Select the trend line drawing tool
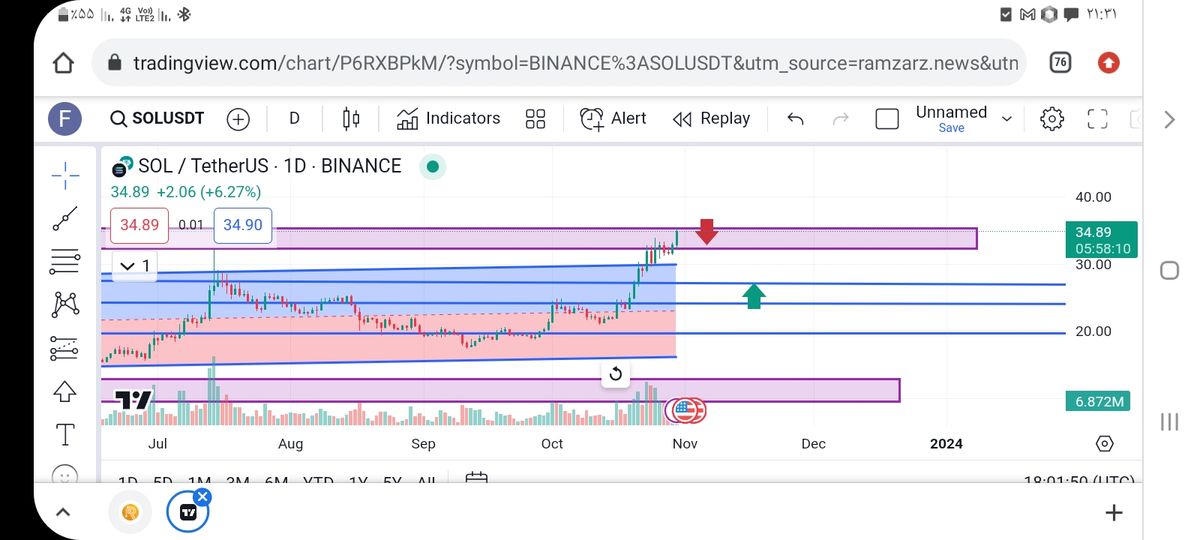This screenshot has width=1200, height=540. click(x=65, y=217)
